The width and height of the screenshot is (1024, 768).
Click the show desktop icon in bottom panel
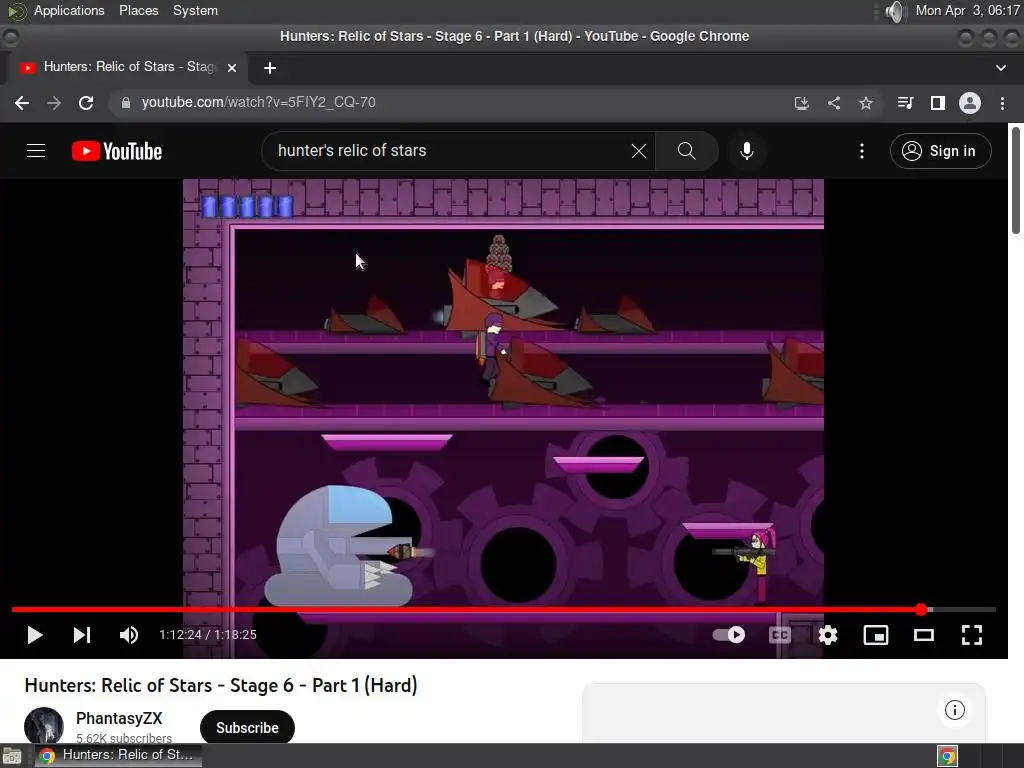[x=12, y=756]
